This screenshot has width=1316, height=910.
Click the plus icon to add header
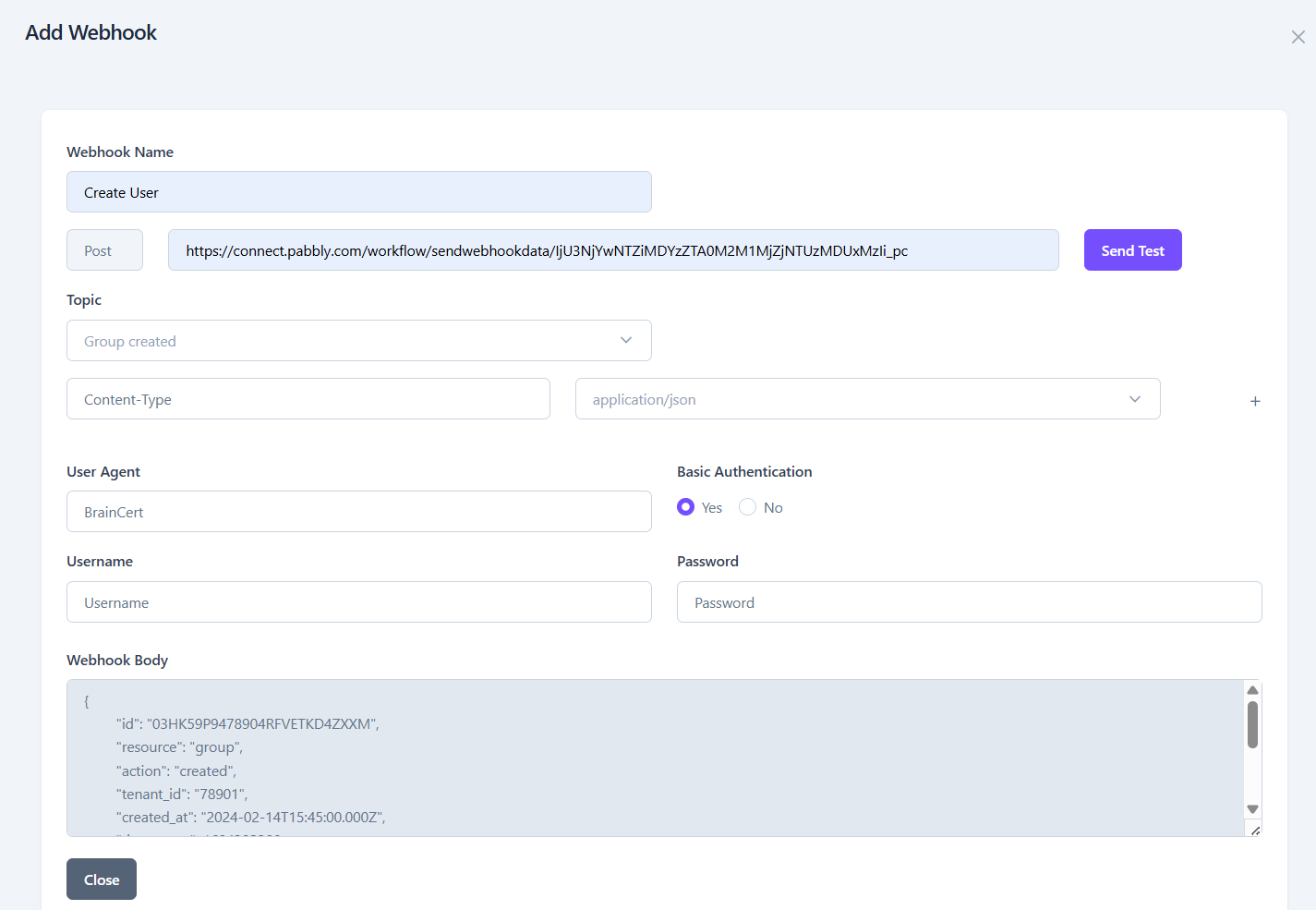pos(1255,401)
